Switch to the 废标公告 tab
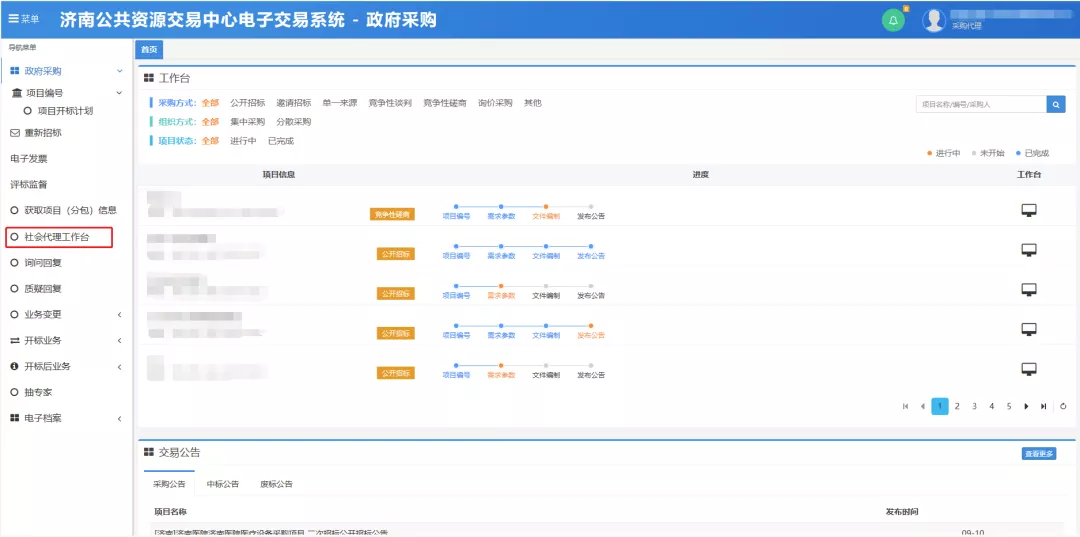 click(x=276, y=484)
